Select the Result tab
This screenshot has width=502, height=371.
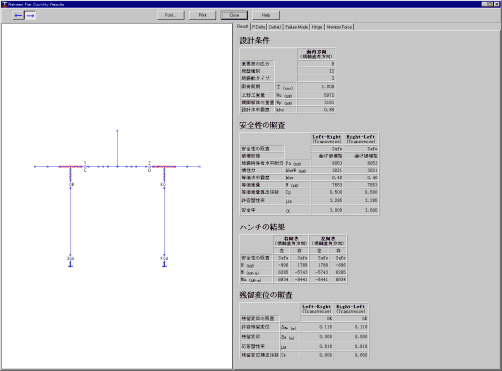242,26
